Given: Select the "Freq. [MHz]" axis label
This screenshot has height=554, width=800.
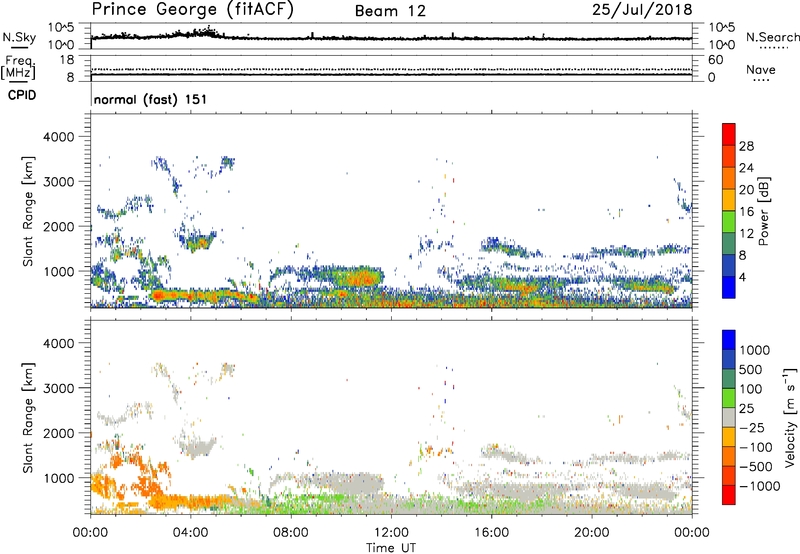Looking at the screenshot, I should 19,67.
